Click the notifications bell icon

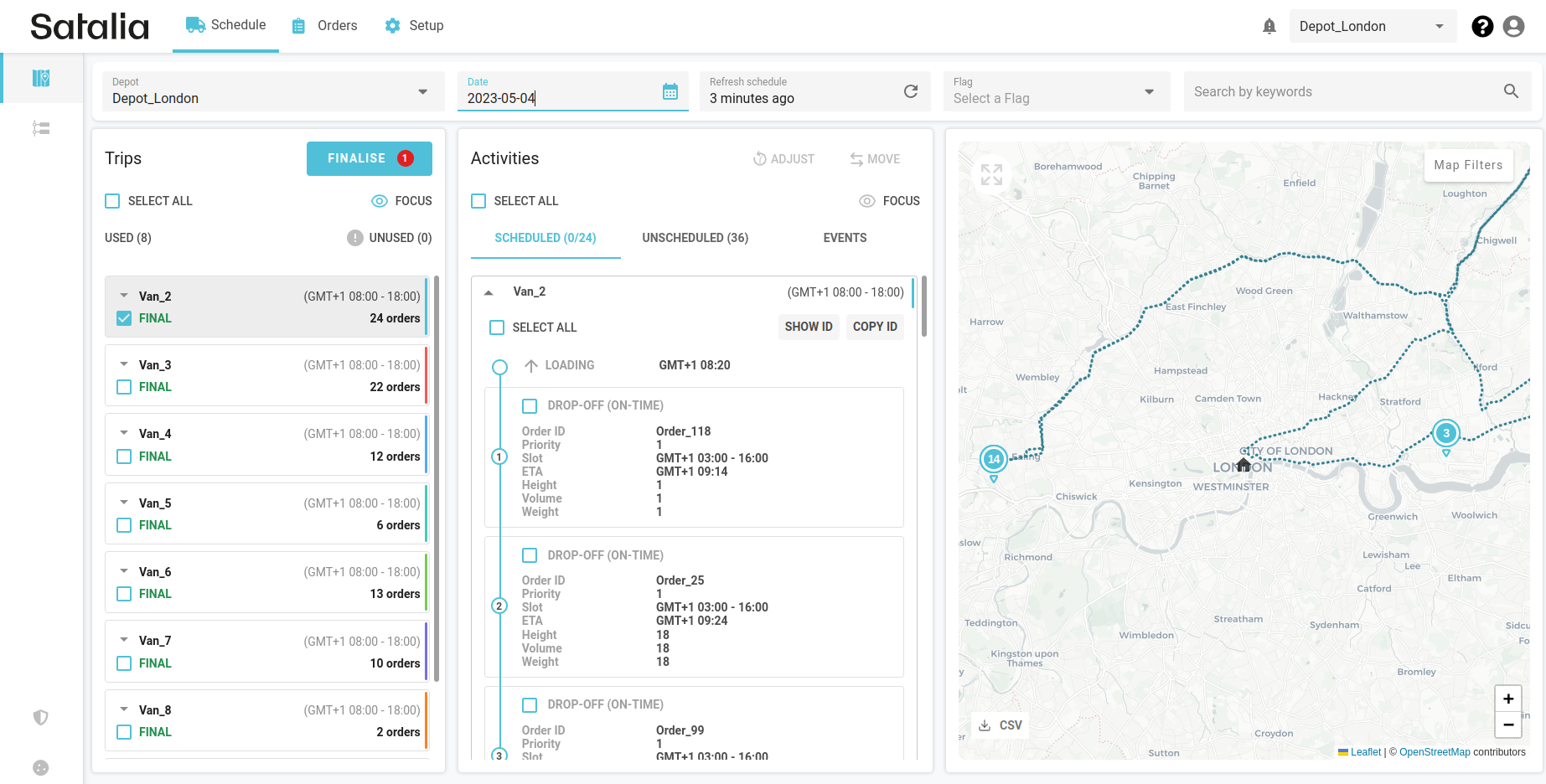click(1269, 27)
